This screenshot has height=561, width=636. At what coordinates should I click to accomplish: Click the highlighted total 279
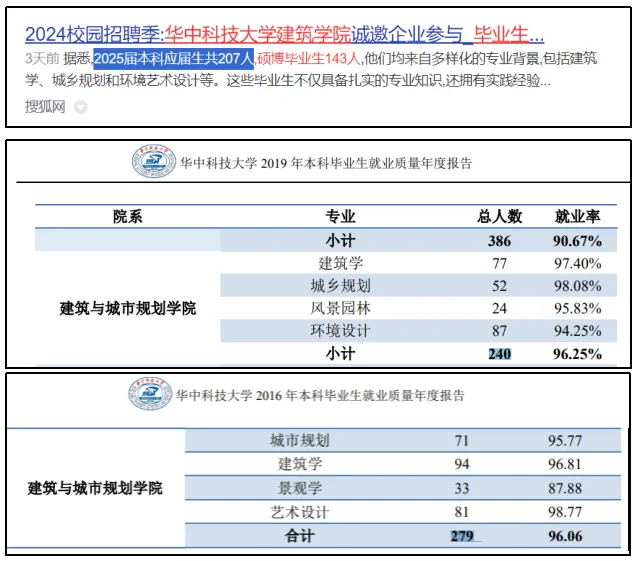pos(462,536)
